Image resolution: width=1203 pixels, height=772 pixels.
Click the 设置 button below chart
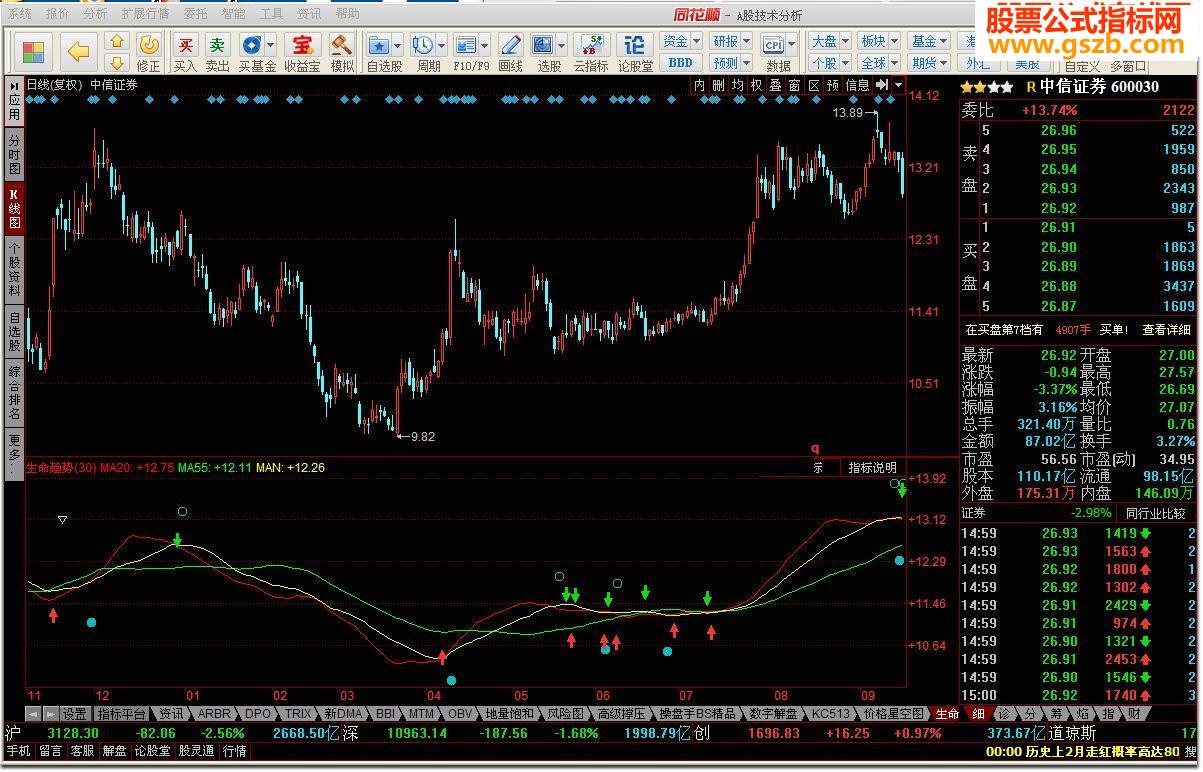click(74, 714)
